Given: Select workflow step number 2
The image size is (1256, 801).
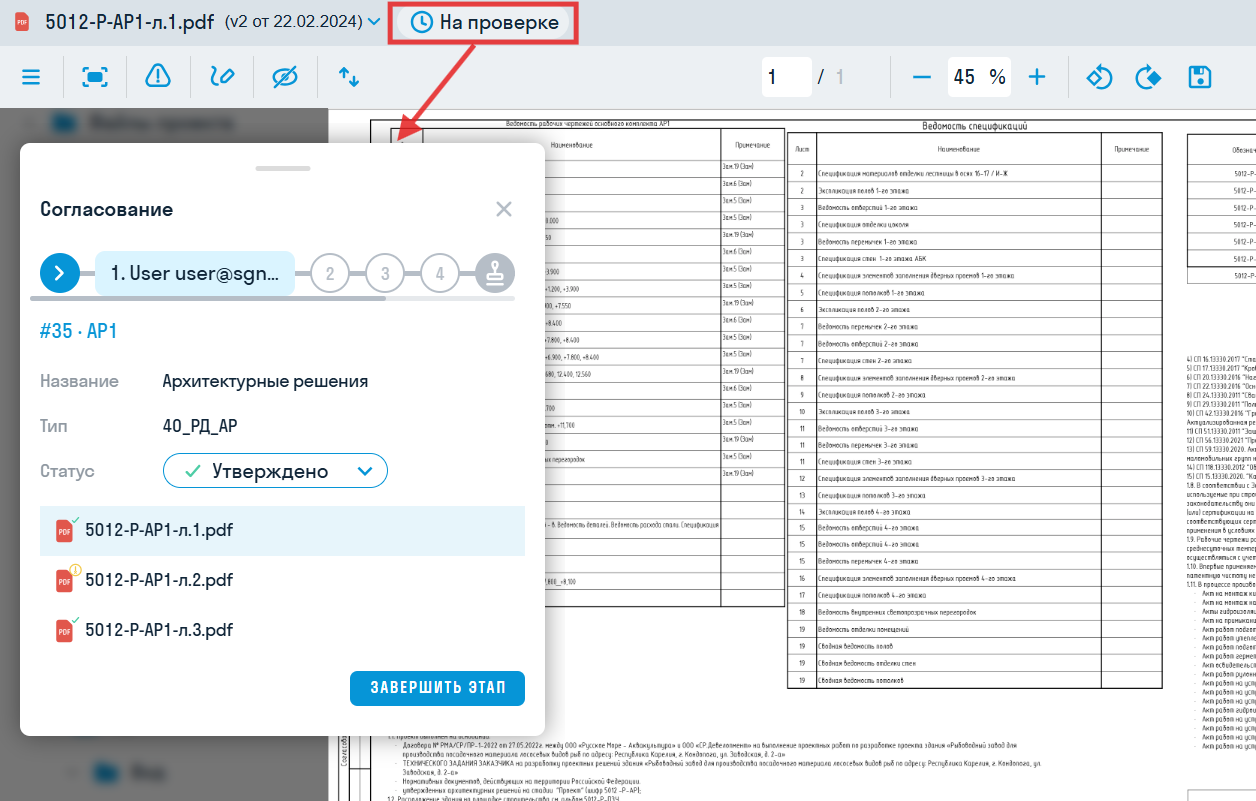Looking at the screenshot, I should [330, 272].
